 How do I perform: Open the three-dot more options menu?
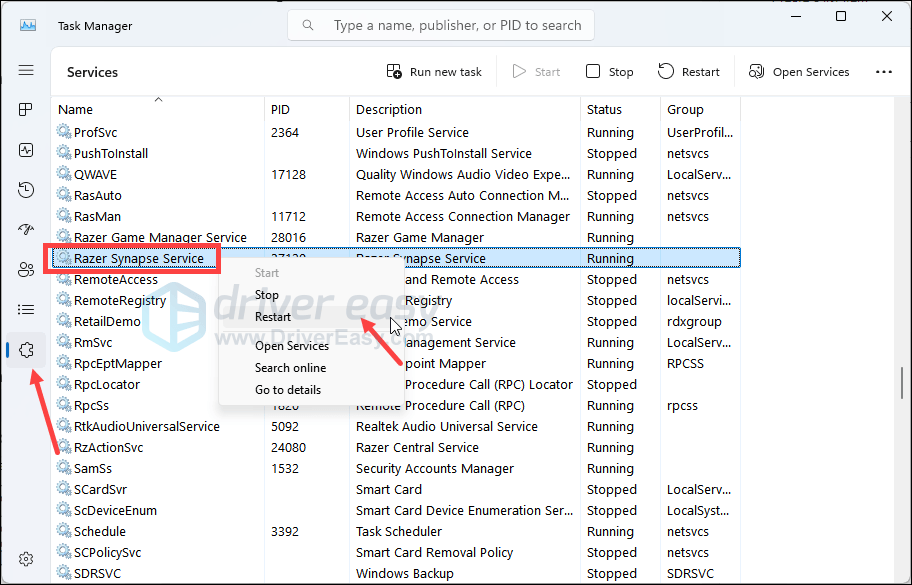883,72
